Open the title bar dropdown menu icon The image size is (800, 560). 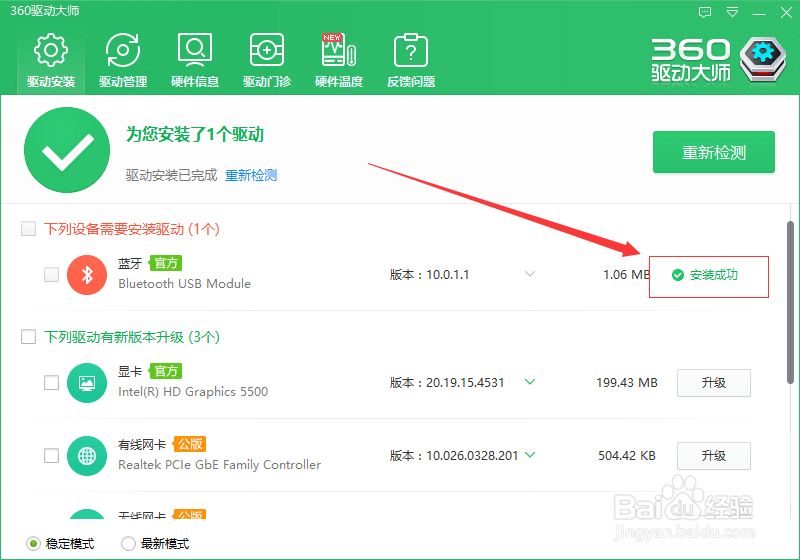[x=732, y=12]
